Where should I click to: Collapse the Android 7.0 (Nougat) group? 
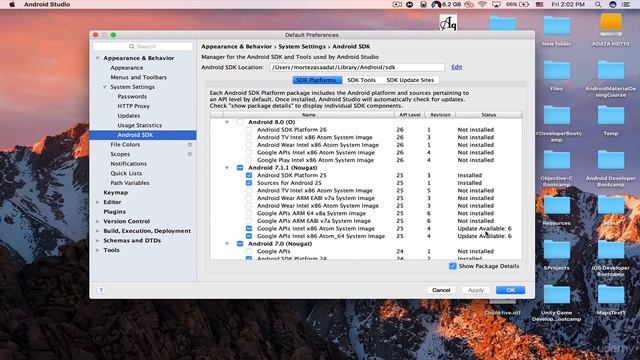(x=227, y=244)
